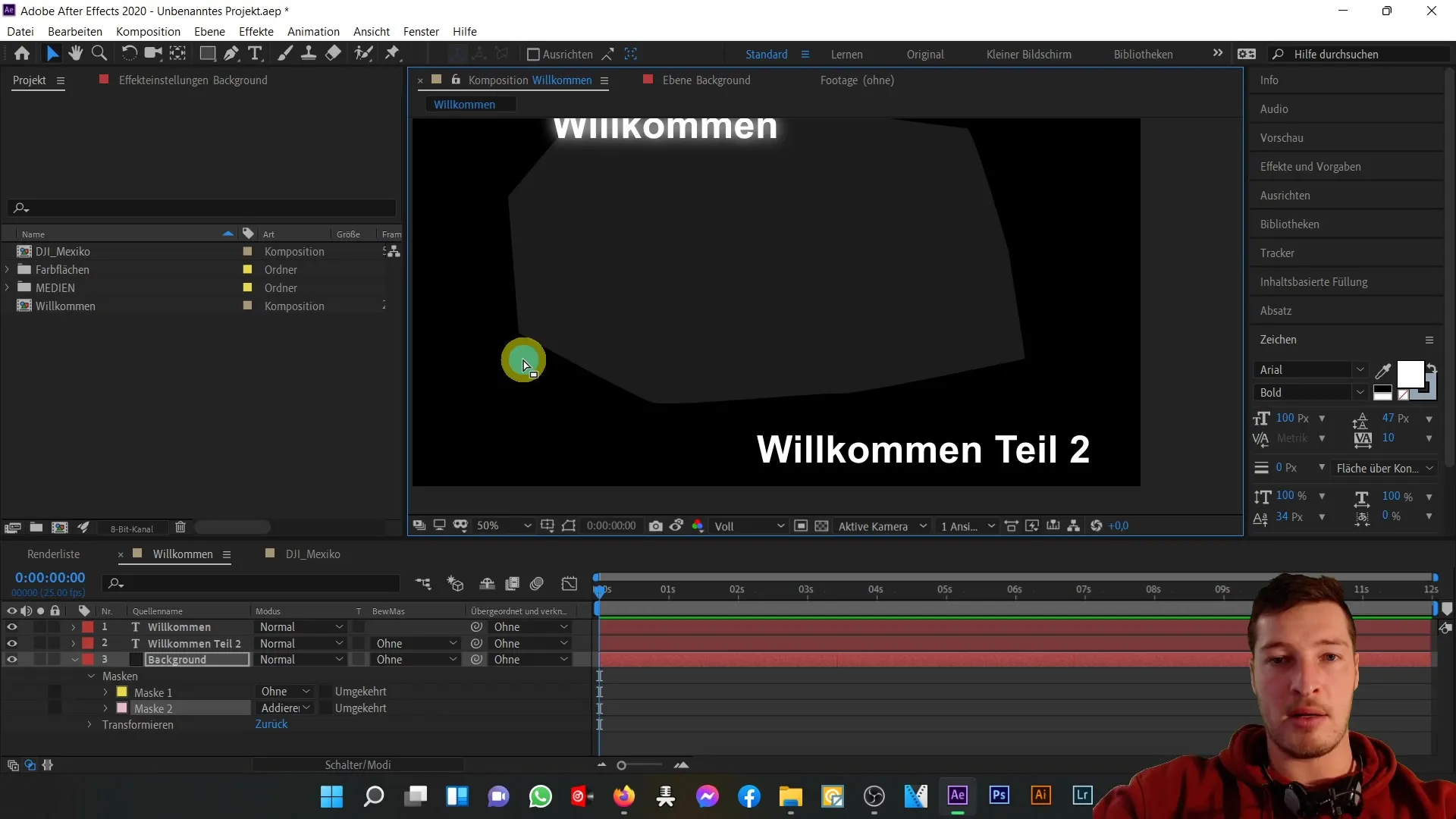
Task: Toggle visibility of Willkommen layer
Action: [11, 627]
